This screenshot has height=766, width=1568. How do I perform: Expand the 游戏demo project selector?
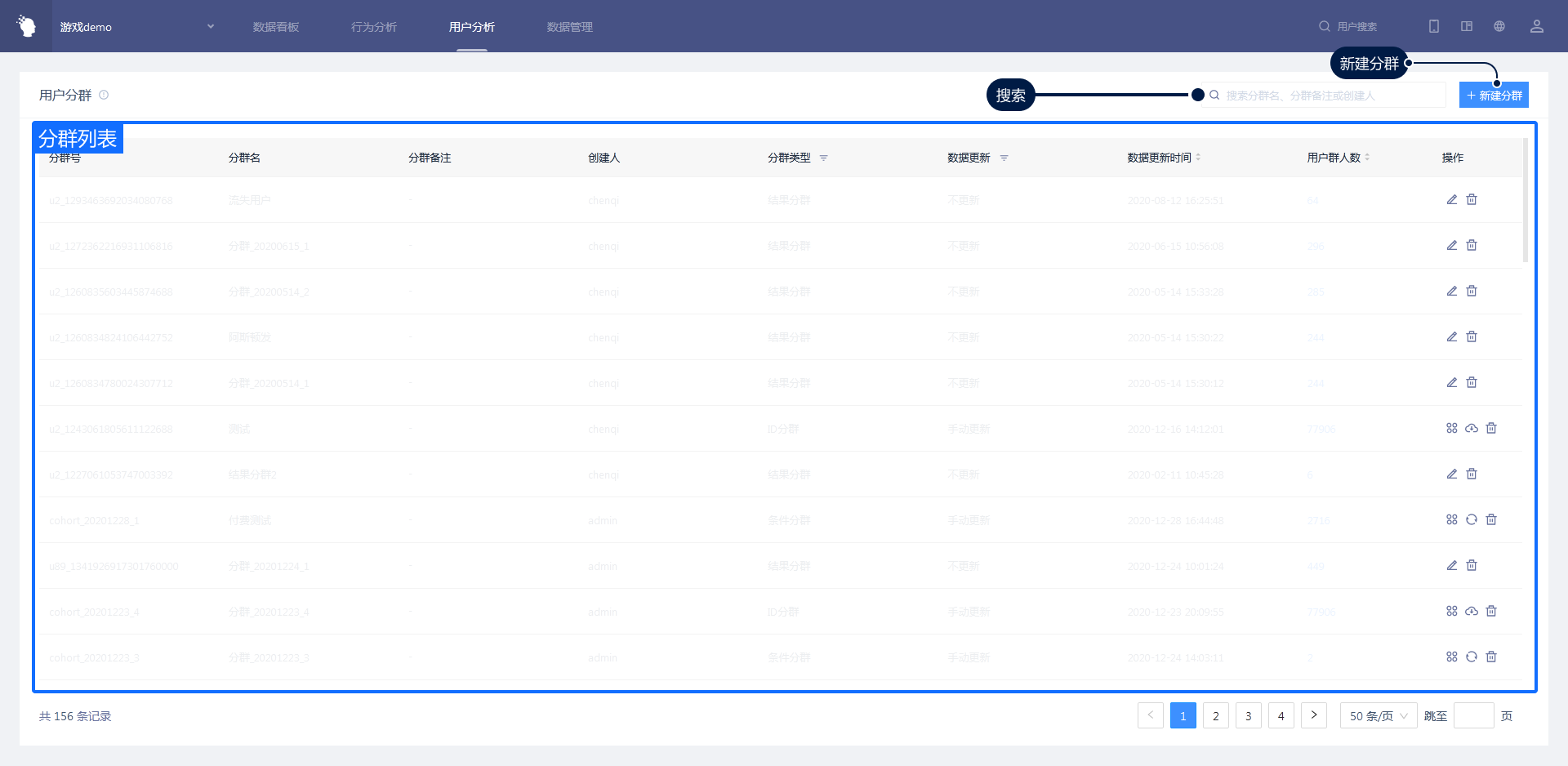coord(210,27)
